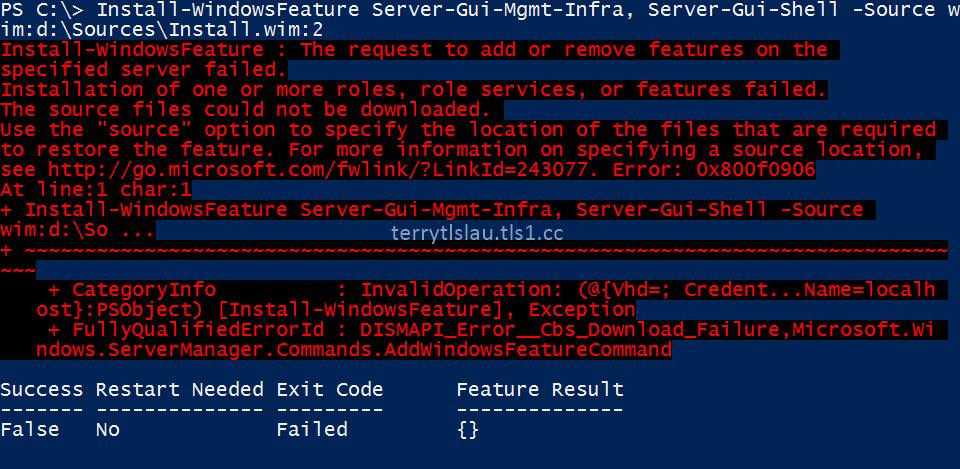The image size is (960, 469).
Task: Click 'The source files could not be downloaded' line
Action: click(246, 110)
